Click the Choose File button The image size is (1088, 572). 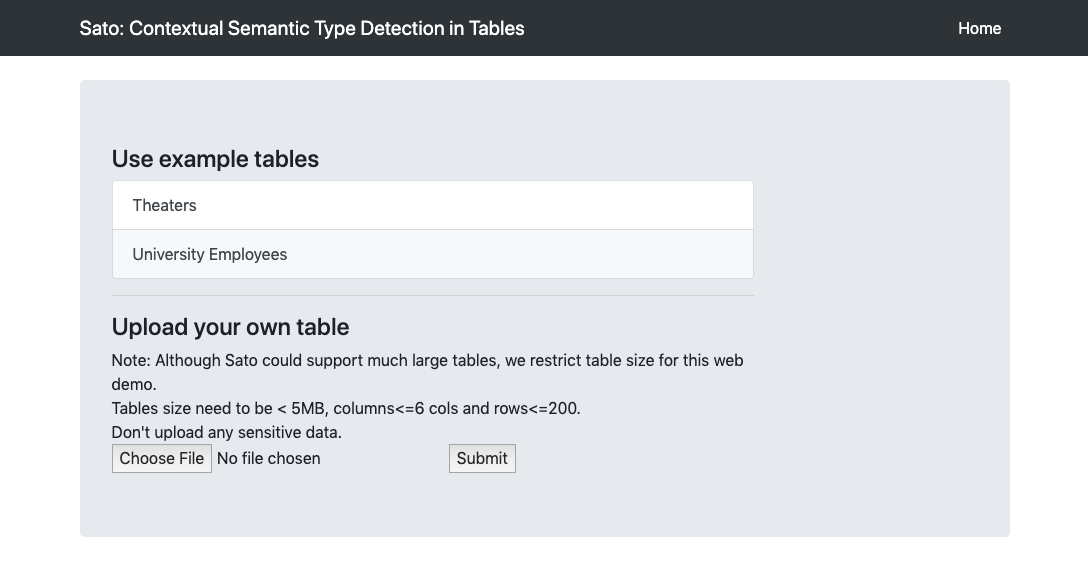162,458
